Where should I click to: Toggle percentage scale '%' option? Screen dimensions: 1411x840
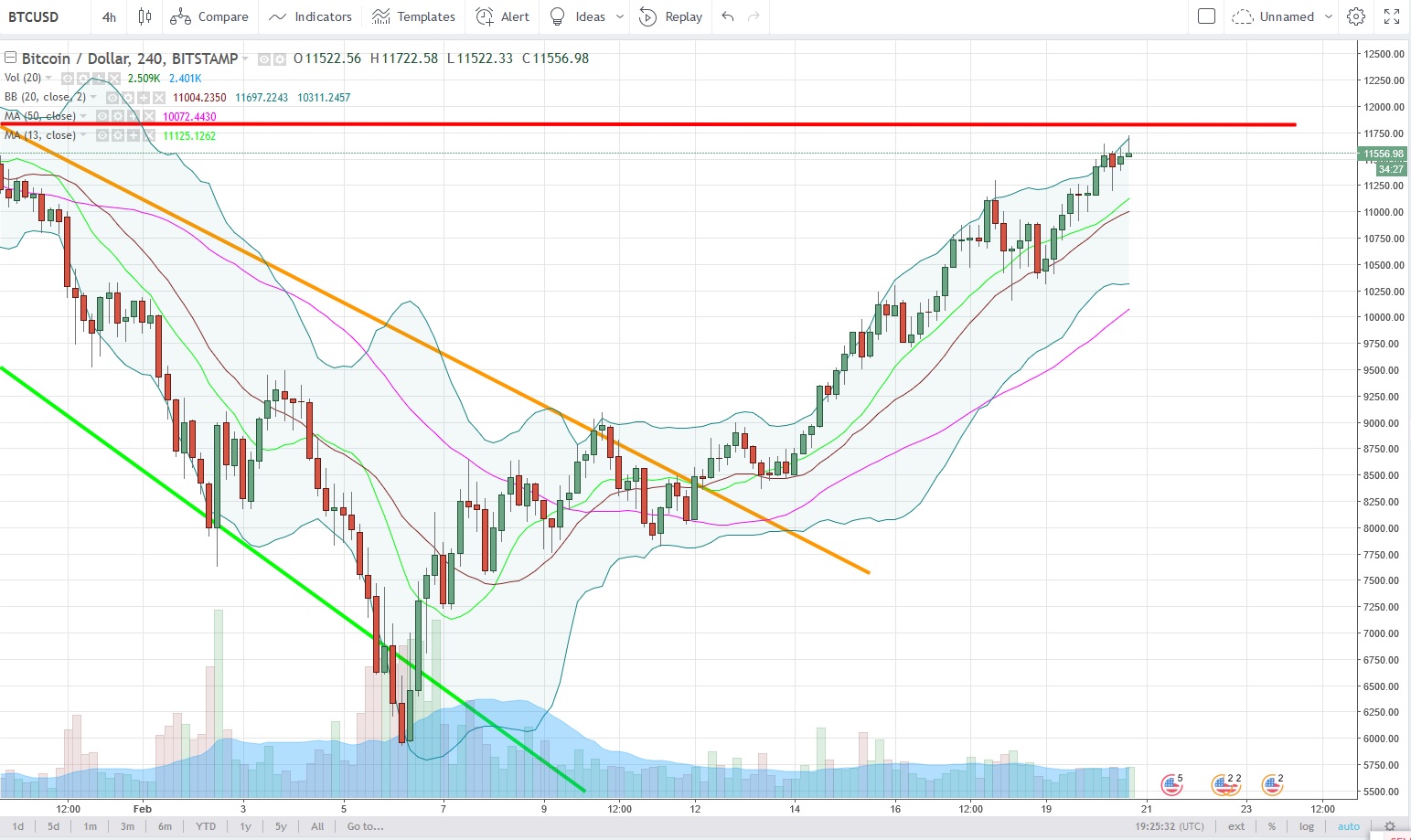pos(1272,826)
